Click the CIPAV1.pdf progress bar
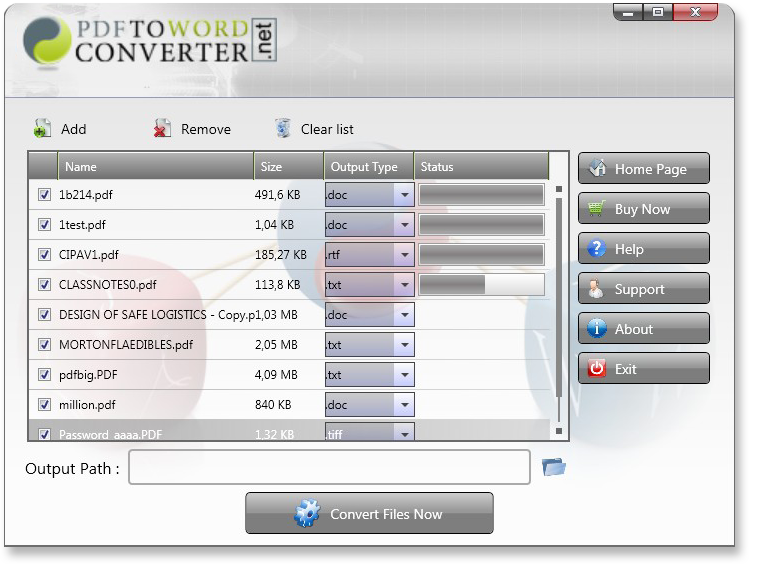 pyautogui.click(x=481, y=255)
